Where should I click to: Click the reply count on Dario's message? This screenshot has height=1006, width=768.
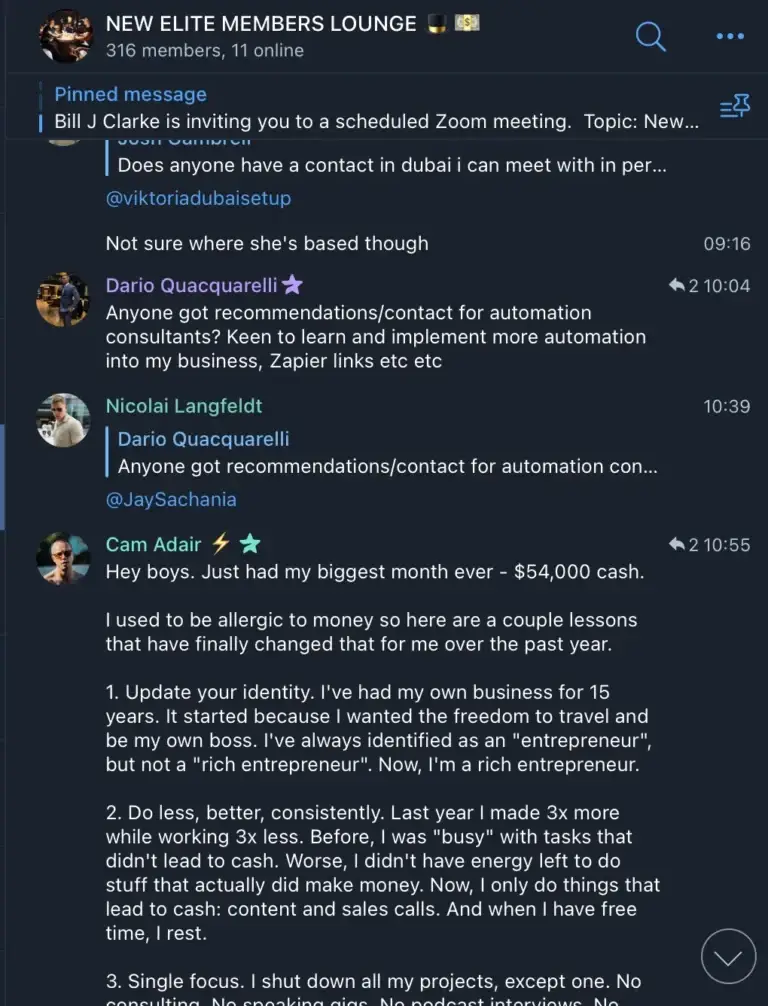click(x=685, y=286)
